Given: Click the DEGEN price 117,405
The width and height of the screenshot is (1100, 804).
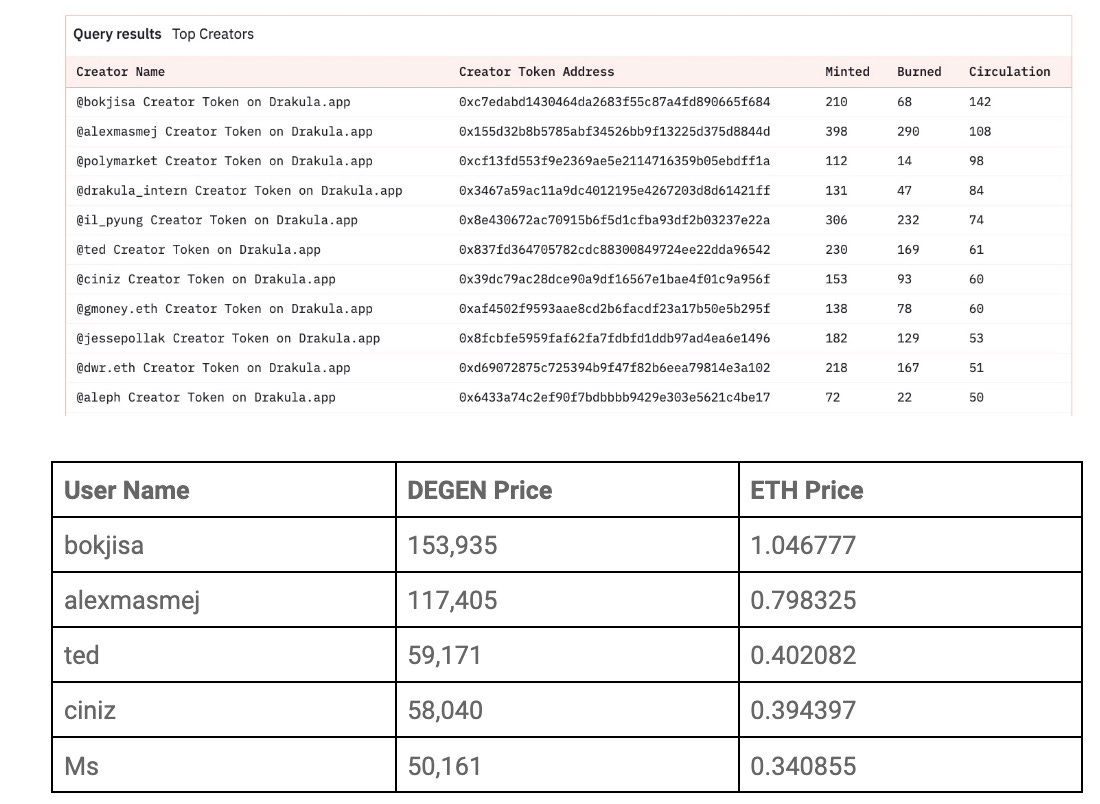Looking at the screenshot, I should pyautogui.click(x=452, y=601).
